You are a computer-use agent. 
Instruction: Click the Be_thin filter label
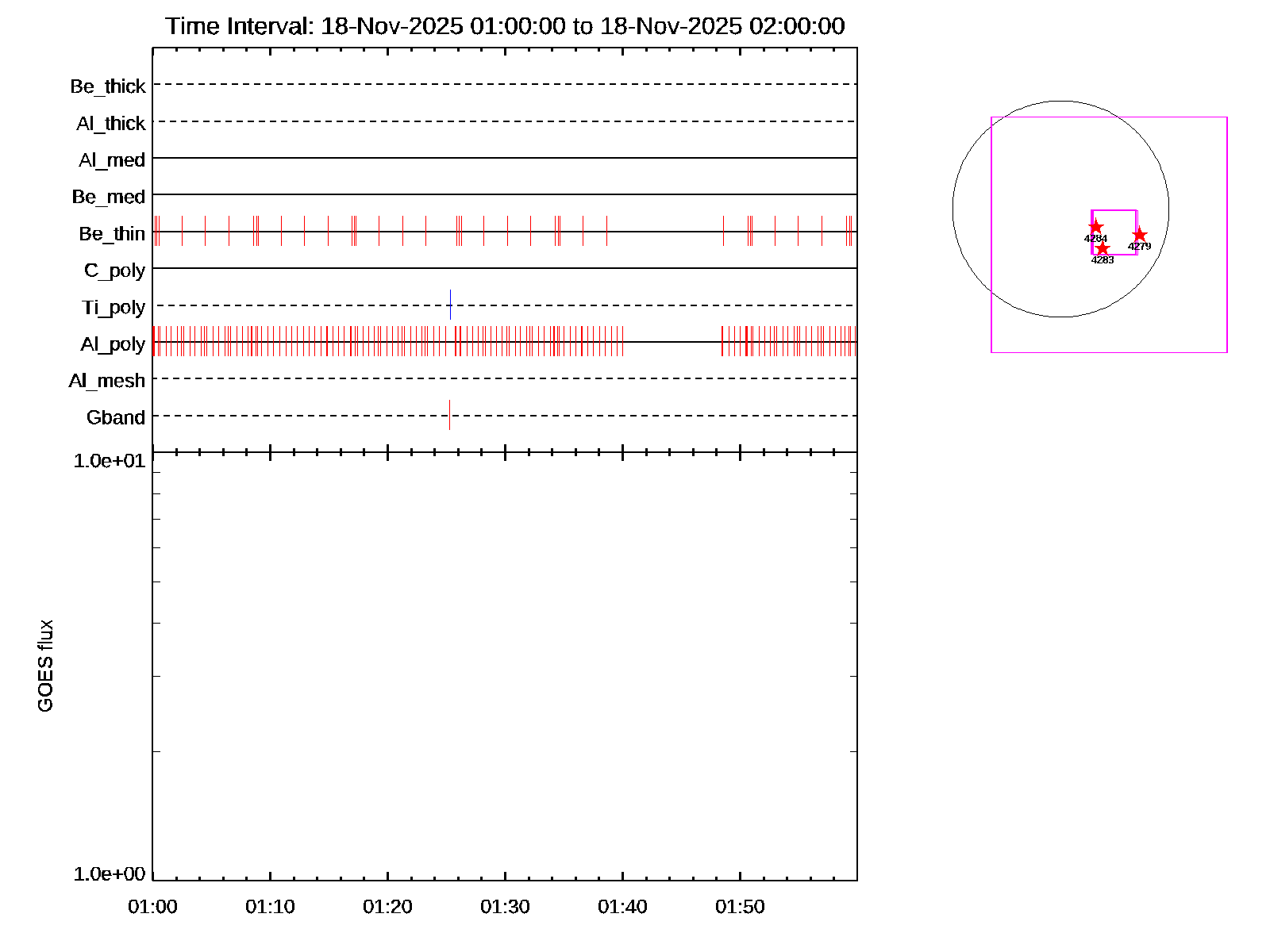[x=112, y=233]
